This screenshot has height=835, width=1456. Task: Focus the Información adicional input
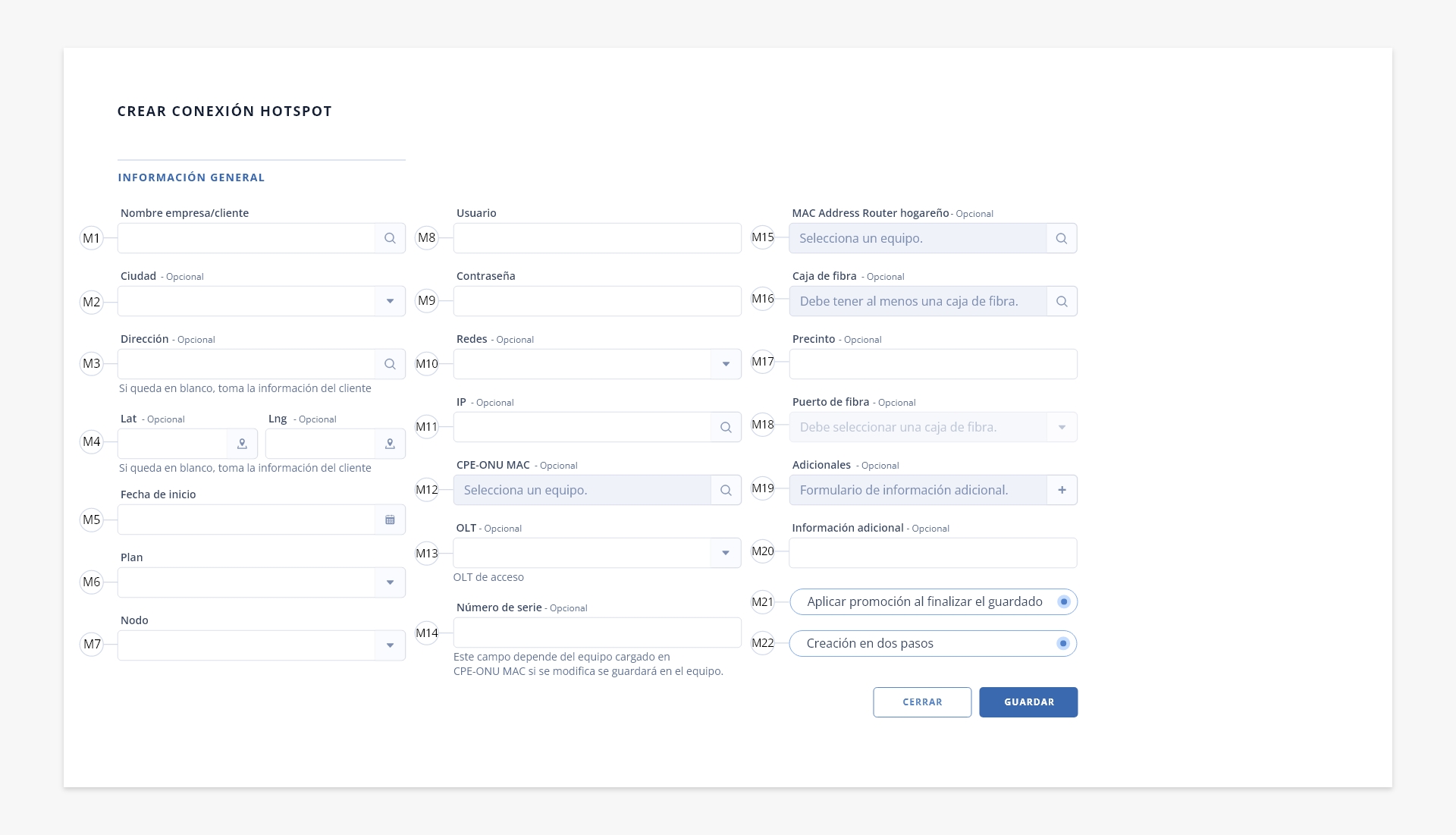click(934, 553)
